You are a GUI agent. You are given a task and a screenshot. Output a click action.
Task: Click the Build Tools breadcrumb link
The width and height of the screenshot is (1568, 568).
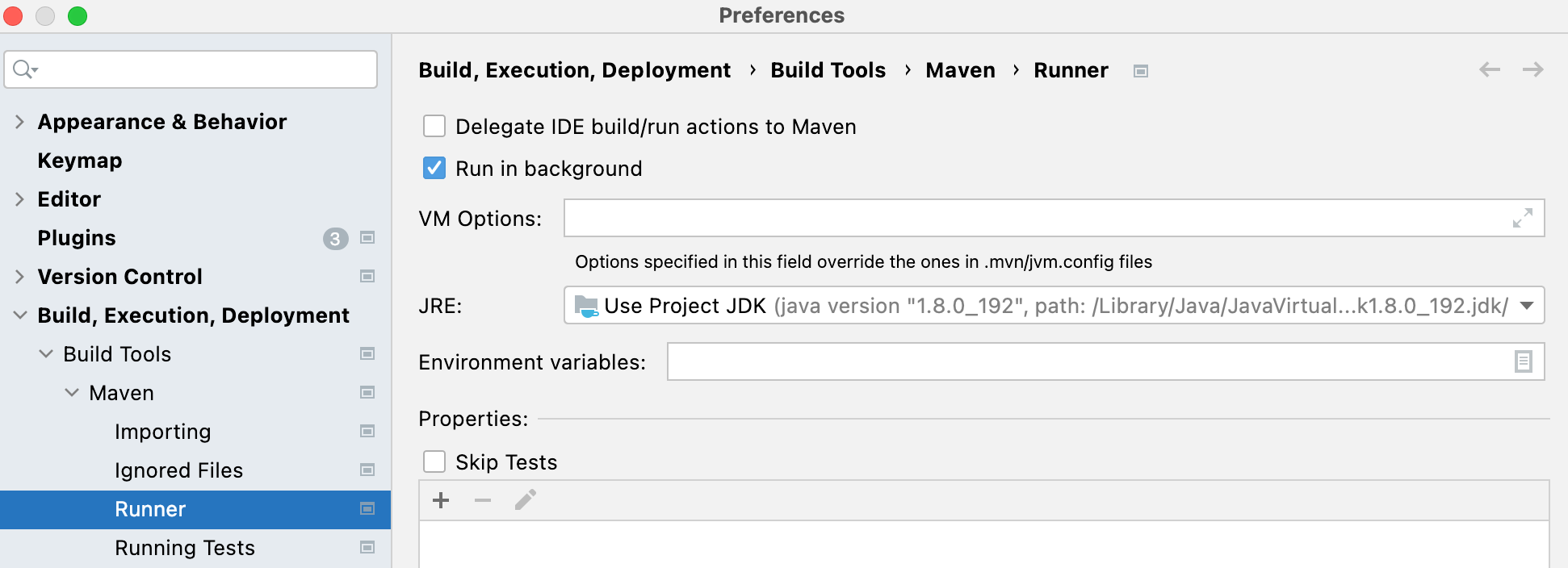click(828, 70)
